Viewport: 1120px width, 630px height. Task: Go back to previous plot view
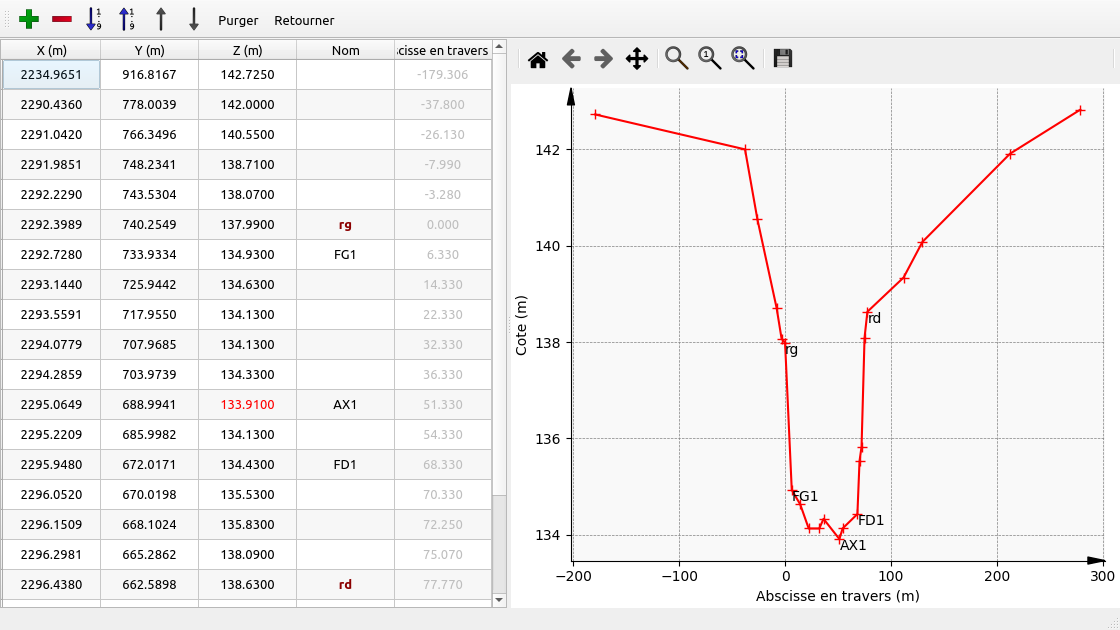pos(571,59)
